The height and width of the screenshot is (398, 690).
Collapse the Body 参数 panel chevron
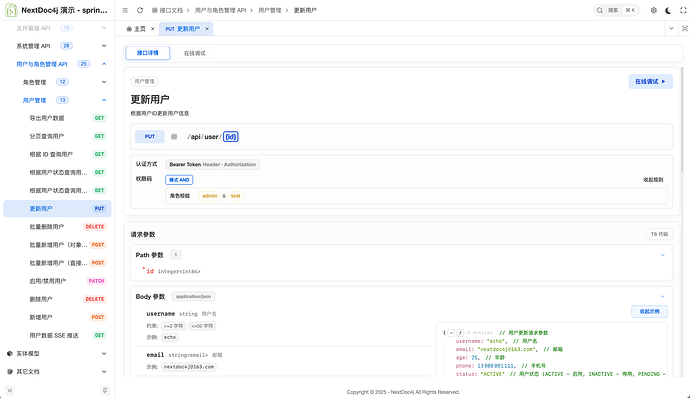[662, 296]
